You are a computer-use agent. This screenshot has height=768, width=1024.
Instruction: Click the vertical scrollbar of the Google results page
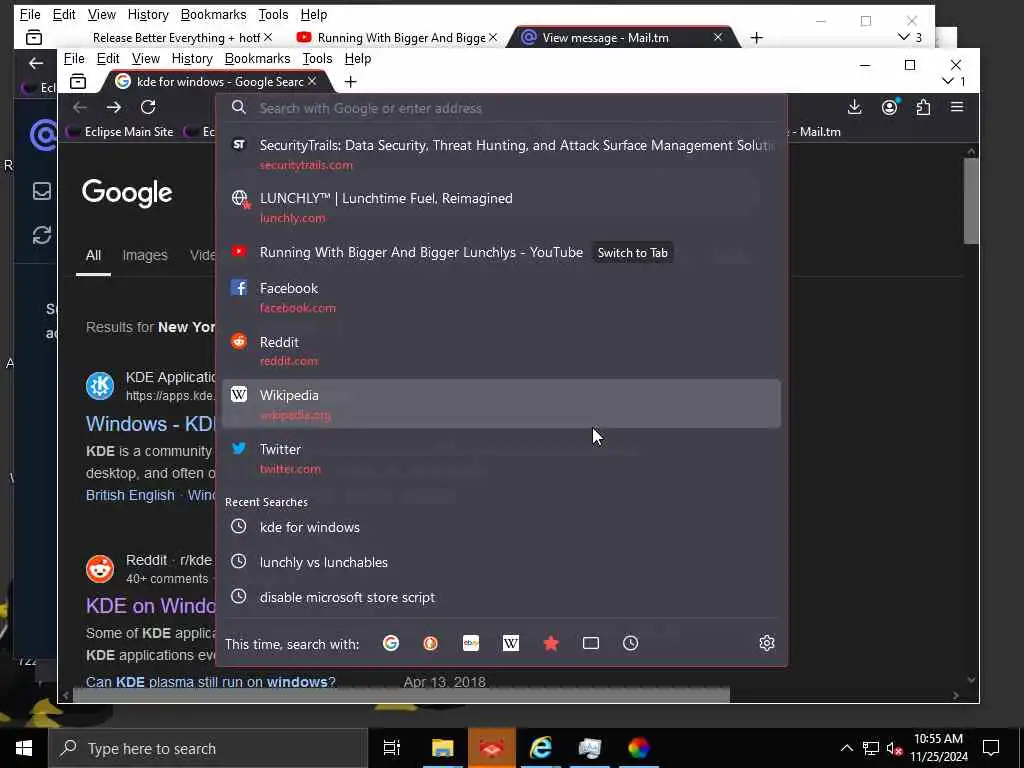[x=971, y=200]
